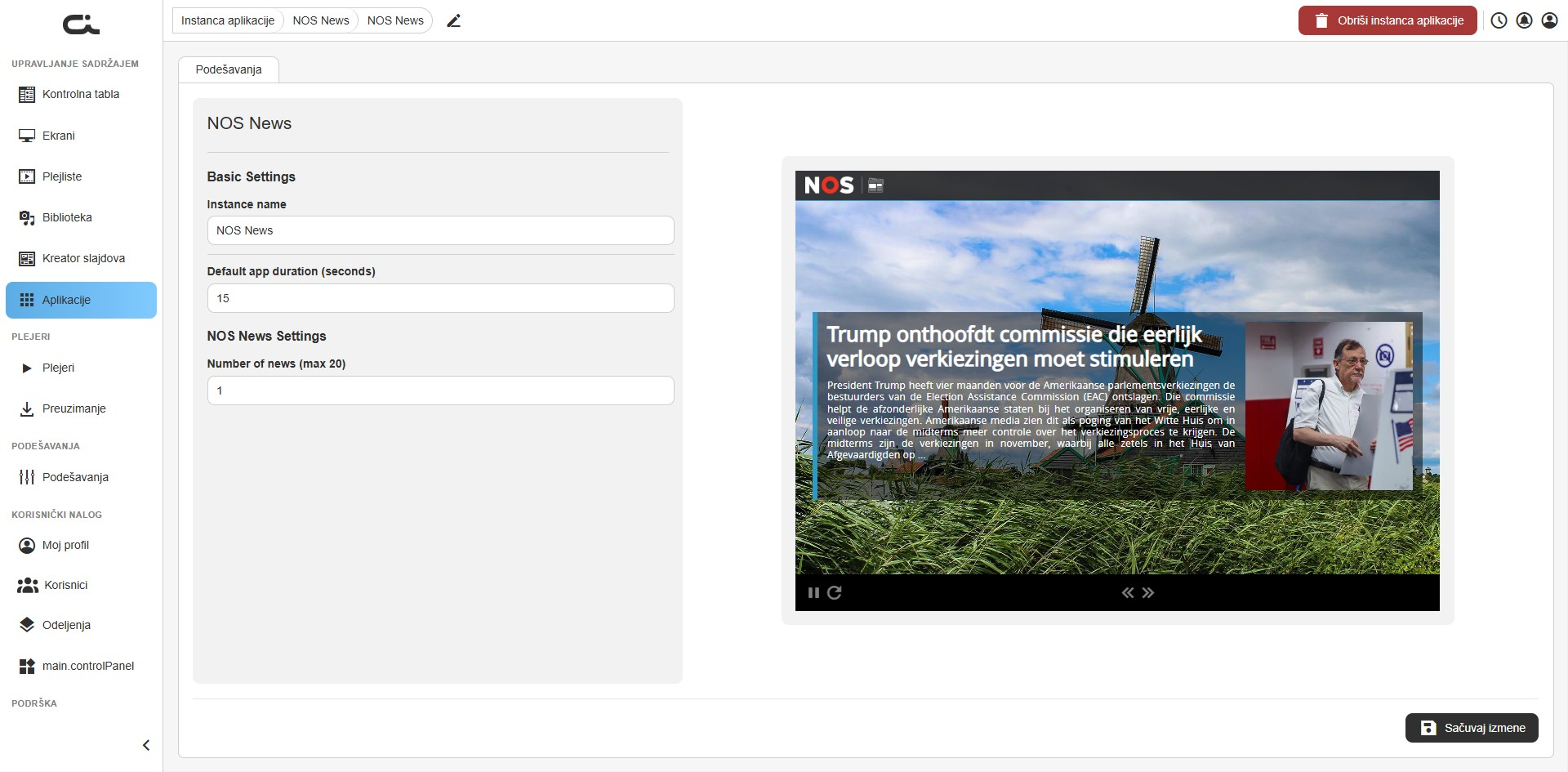Click the Preuzimanje download icon
The width and height of the screenshot is (1568, 772).
(x=27, y=408)
